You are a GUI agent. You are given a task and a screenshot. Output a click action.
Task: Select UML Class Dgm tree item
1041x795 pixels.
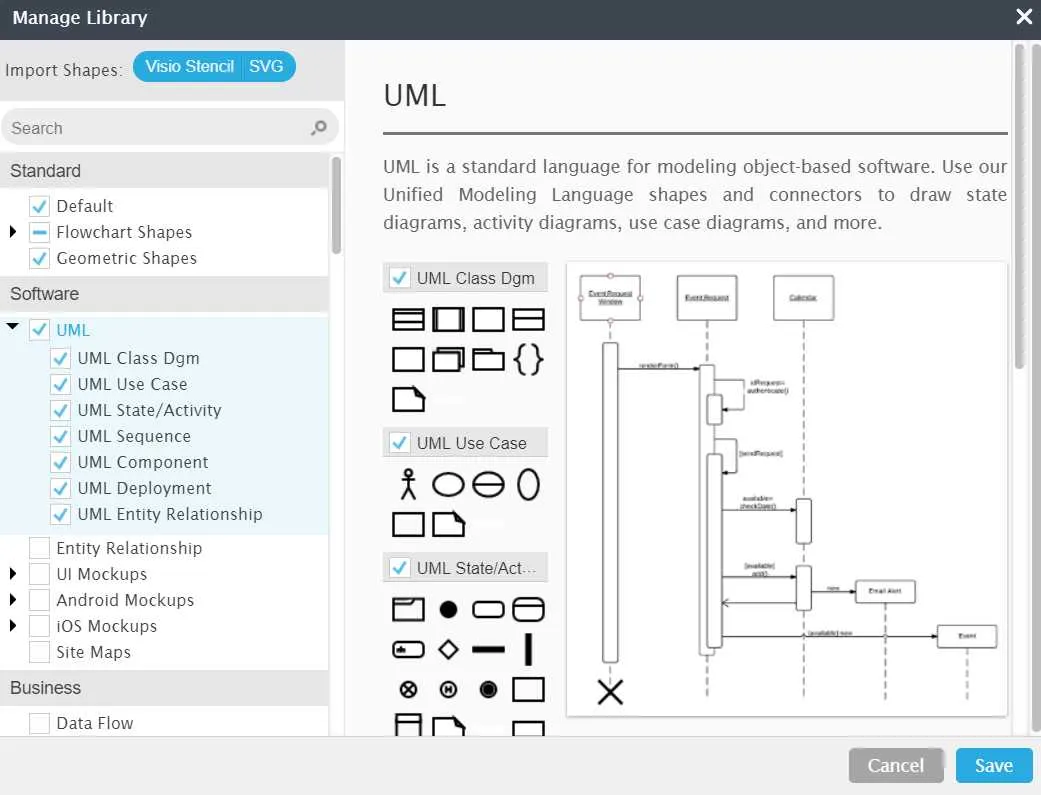tap(138, 359)
